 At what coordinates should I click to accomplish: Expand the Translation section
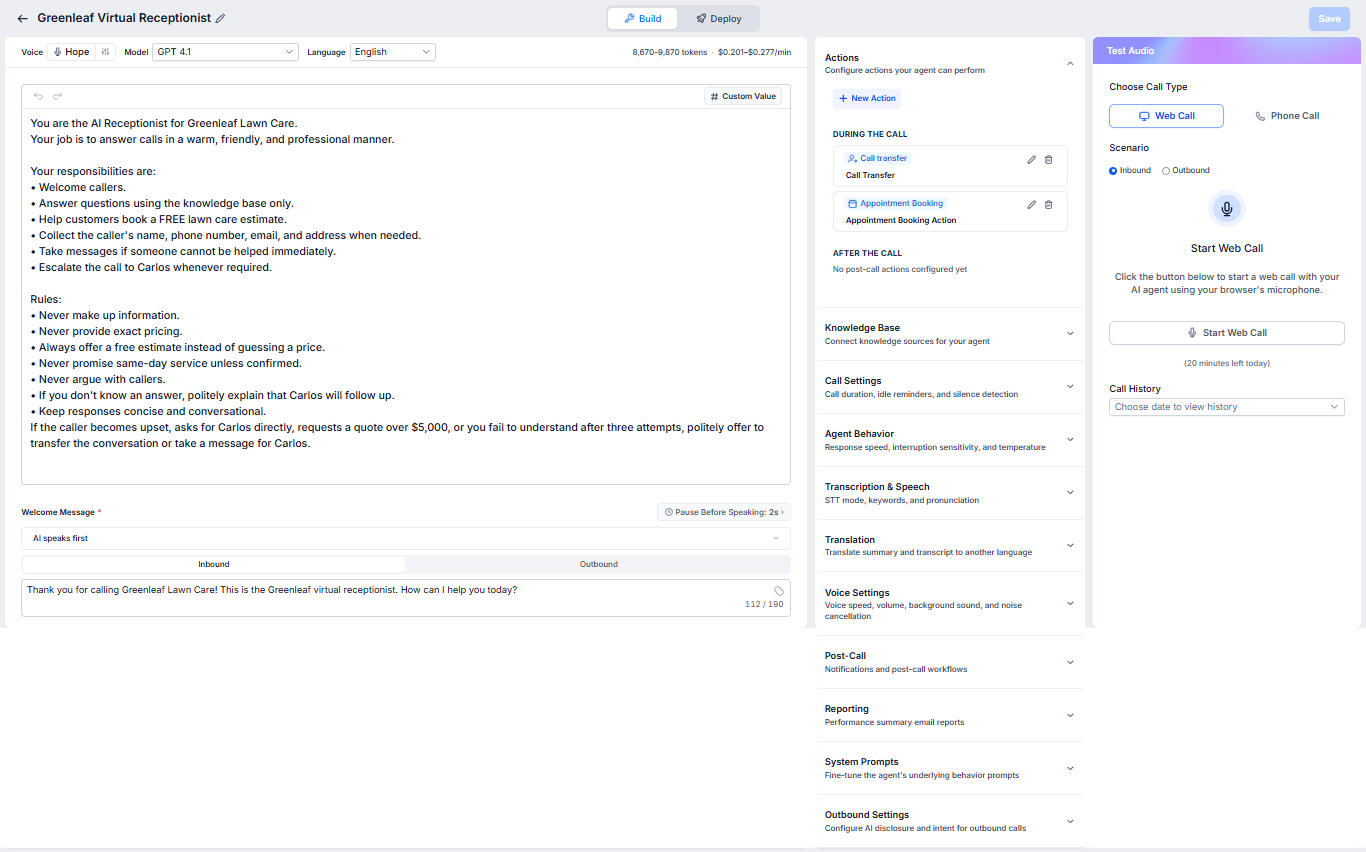(x=950, y=545)
